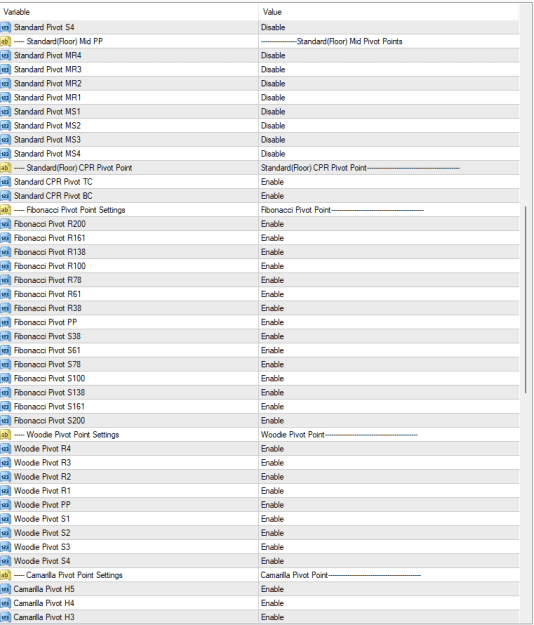Image resolution: width=534 pixels, height=625 pixels.
Task: Click the 'Standard(Floor) CPR Pivot Point' separator value
Action: tap(360, 168)
